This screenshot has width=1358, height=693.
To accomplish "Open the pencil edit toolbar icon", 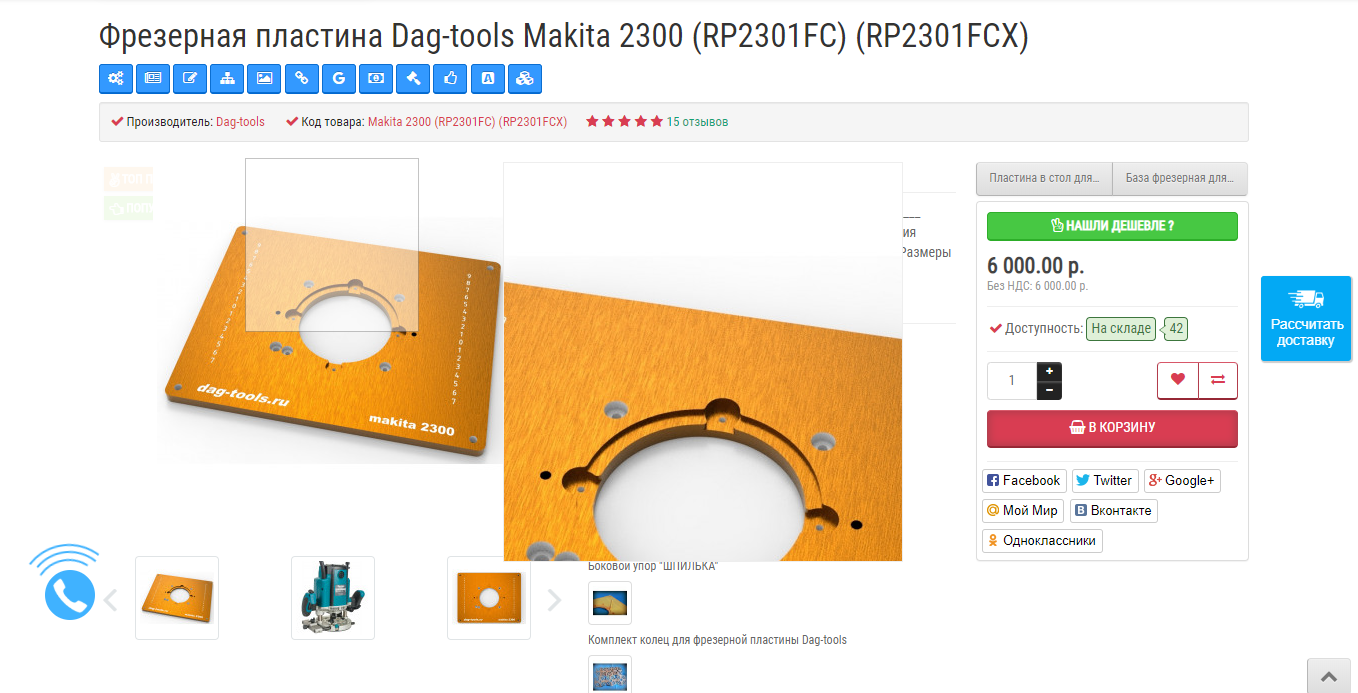I will click(x=190, y=78).
